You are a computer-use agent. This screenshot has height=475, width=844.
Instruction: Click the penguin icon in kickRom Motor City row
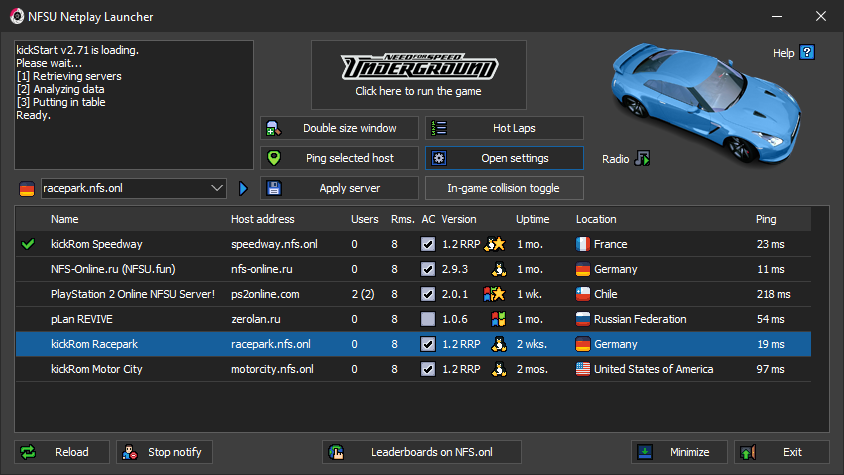(499, 369)
